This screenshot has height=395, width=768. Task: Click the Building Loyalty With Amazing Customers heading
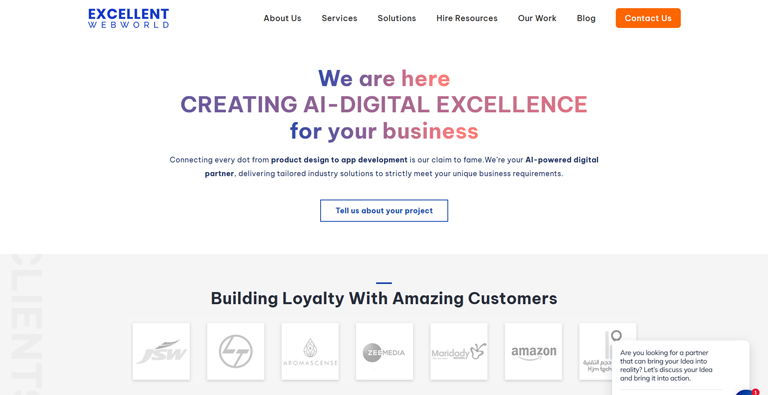click(384, 298)
